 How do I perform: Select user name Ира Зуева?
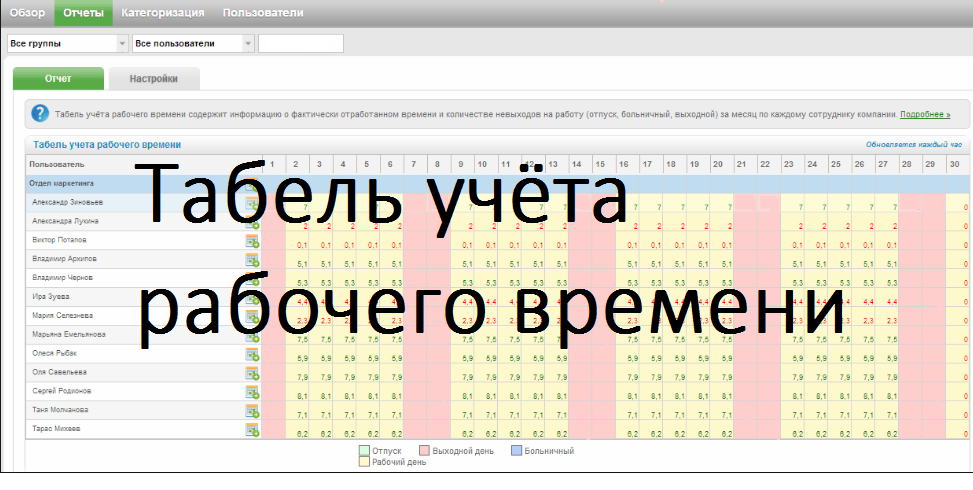50,296
